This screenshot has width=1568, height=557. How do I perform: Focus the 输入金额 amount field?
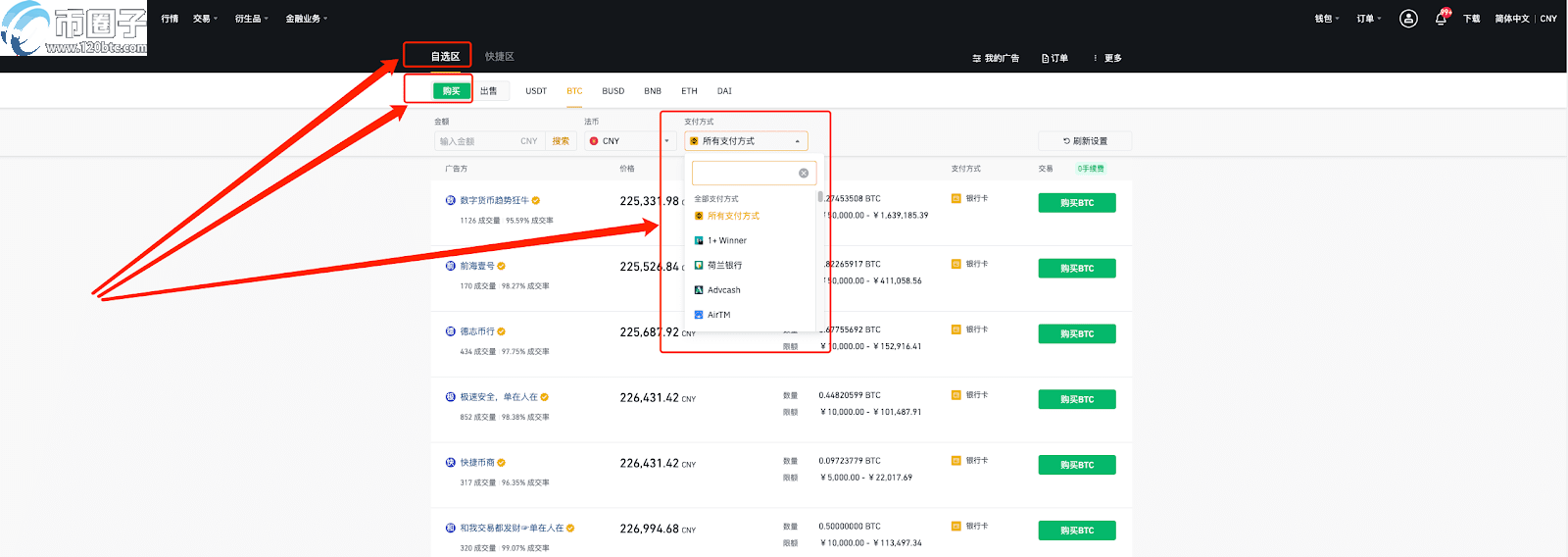pyautogui.click(x=490, y=141)
